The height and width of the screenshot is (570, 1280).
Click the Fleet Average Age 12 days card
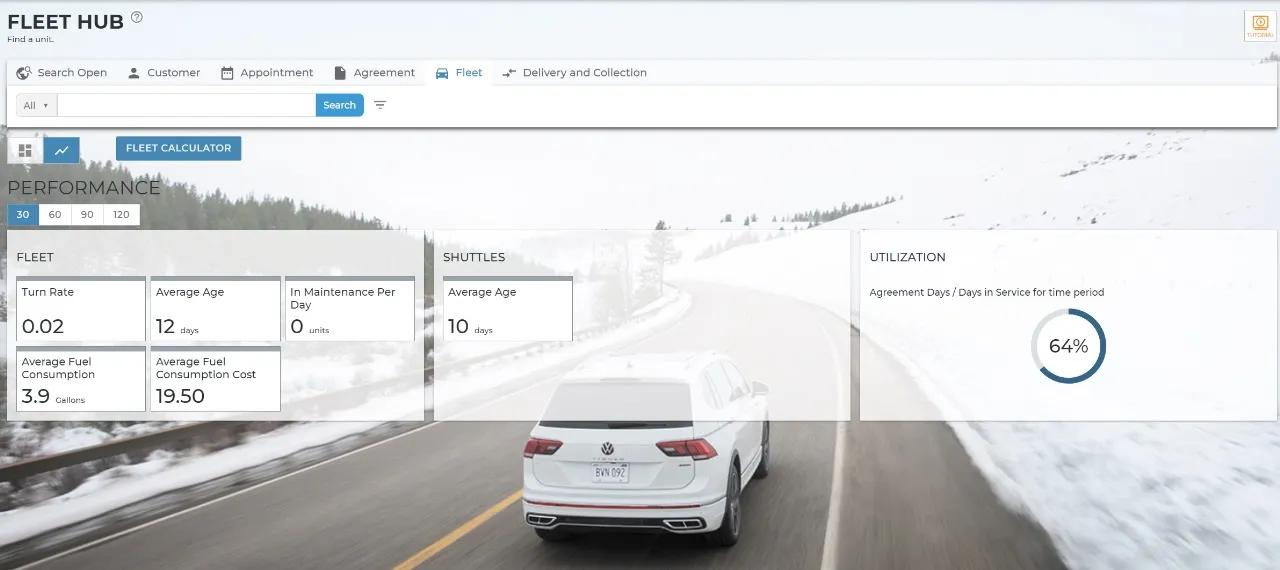(215, 309)
